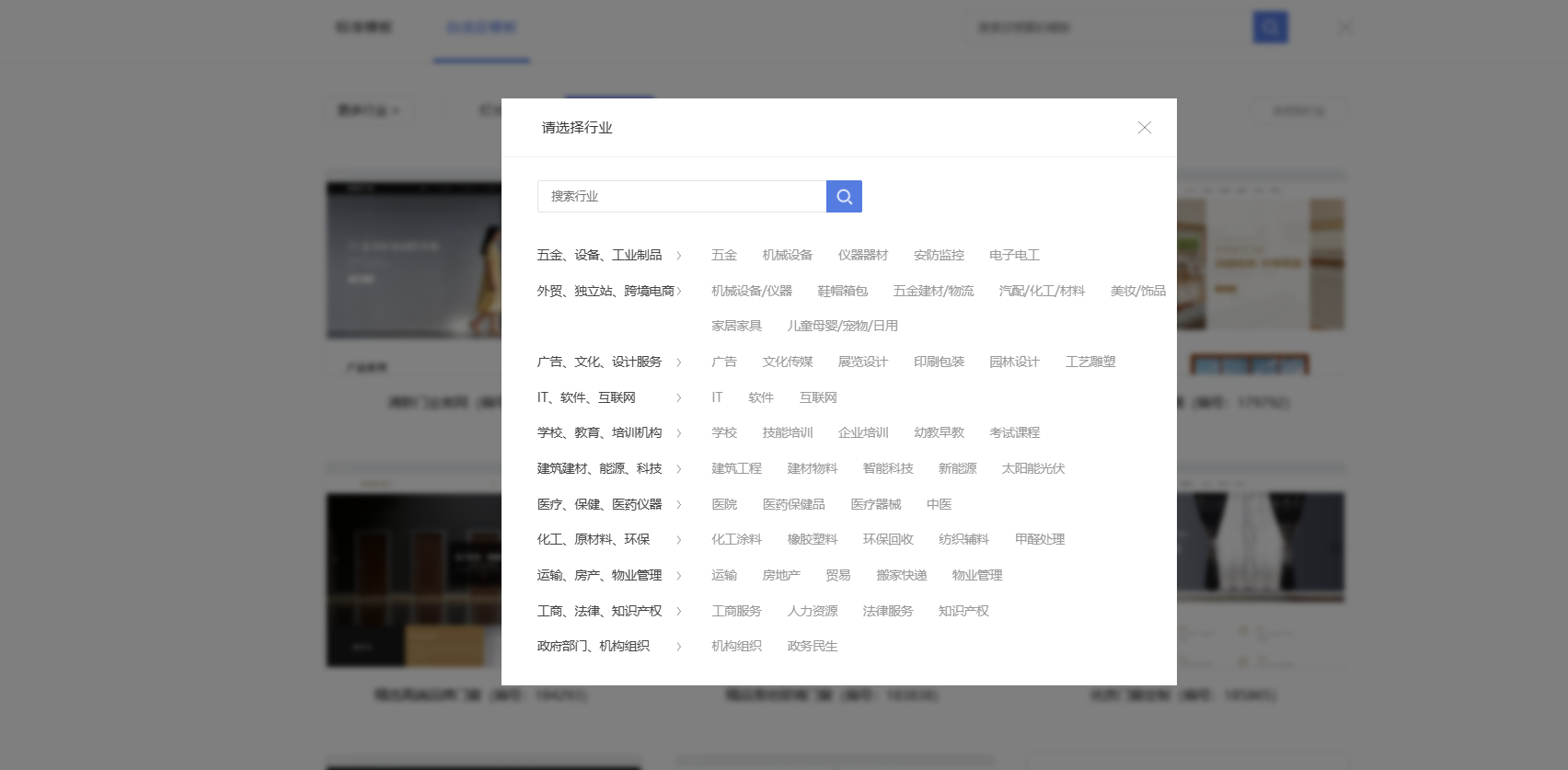
Task: Choose the 搬家快递 industry
Action: (902, 575)
